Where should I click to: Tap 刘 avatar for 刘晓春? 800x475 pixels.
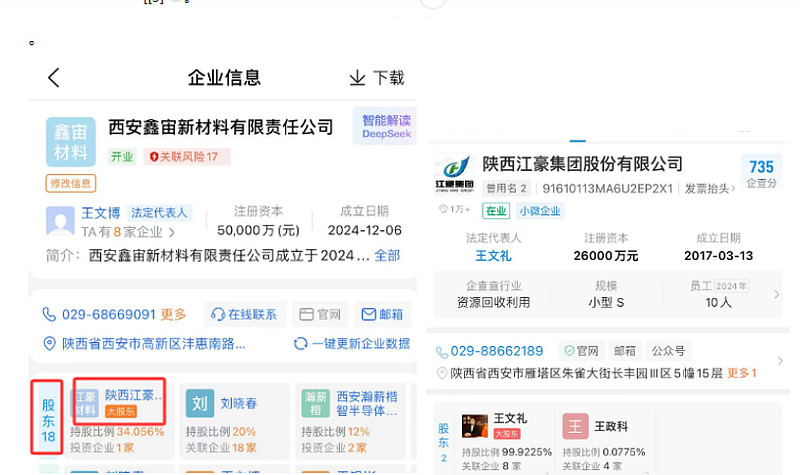click(199, 404)
